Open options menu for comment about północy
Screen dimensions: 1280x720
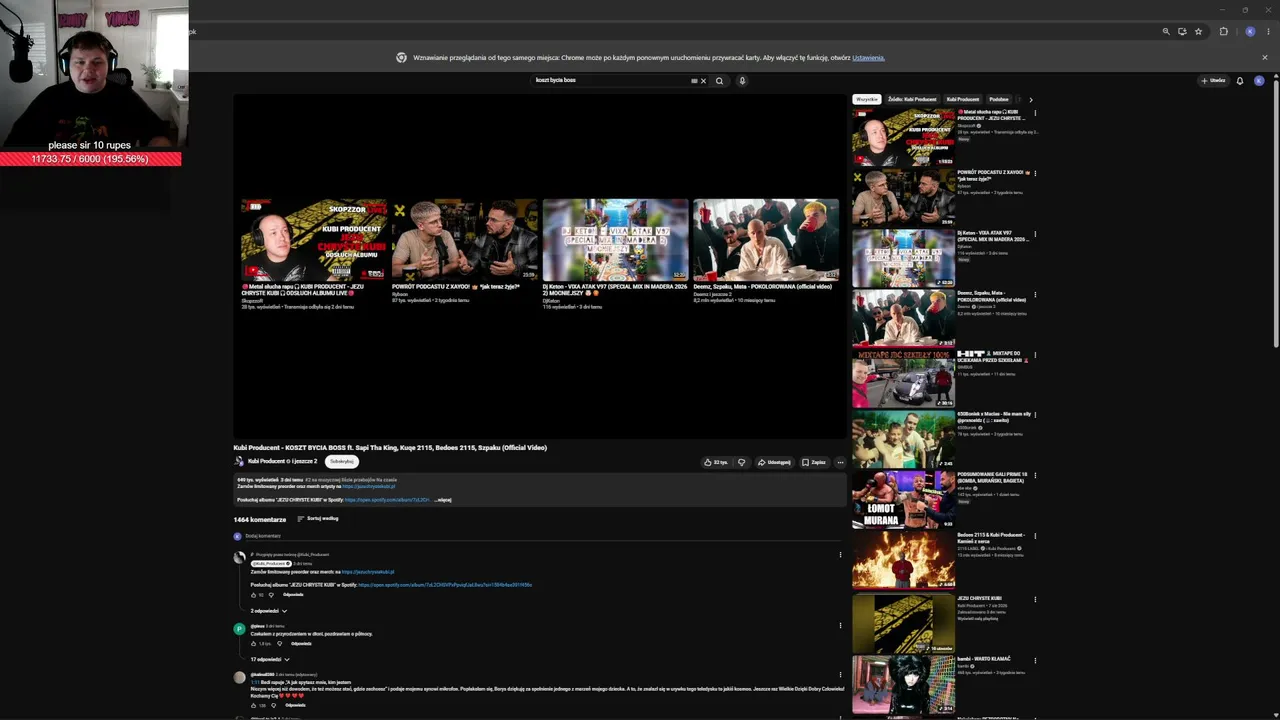click(x=840, y=626)
